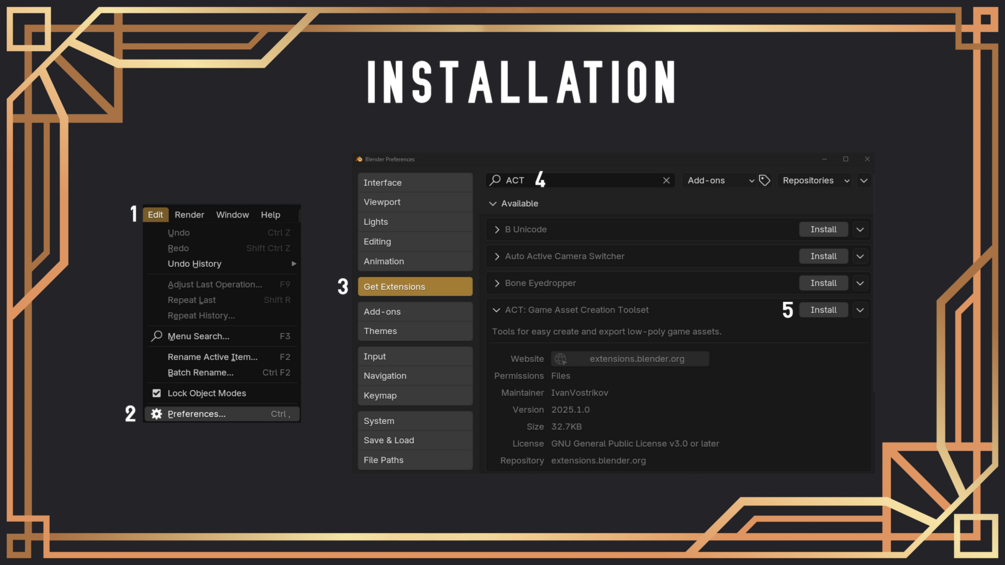
Task: Collapse the Available section
Action: (x=492, y=204)
